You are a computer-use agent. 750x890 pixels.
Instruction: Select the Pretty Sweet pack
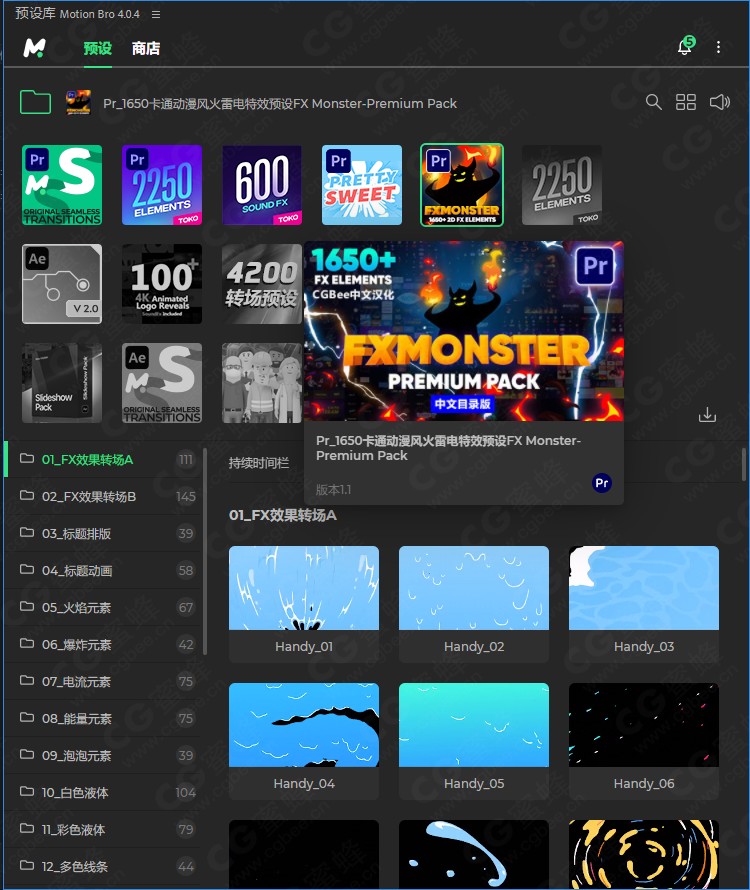[x=362, y=185]
